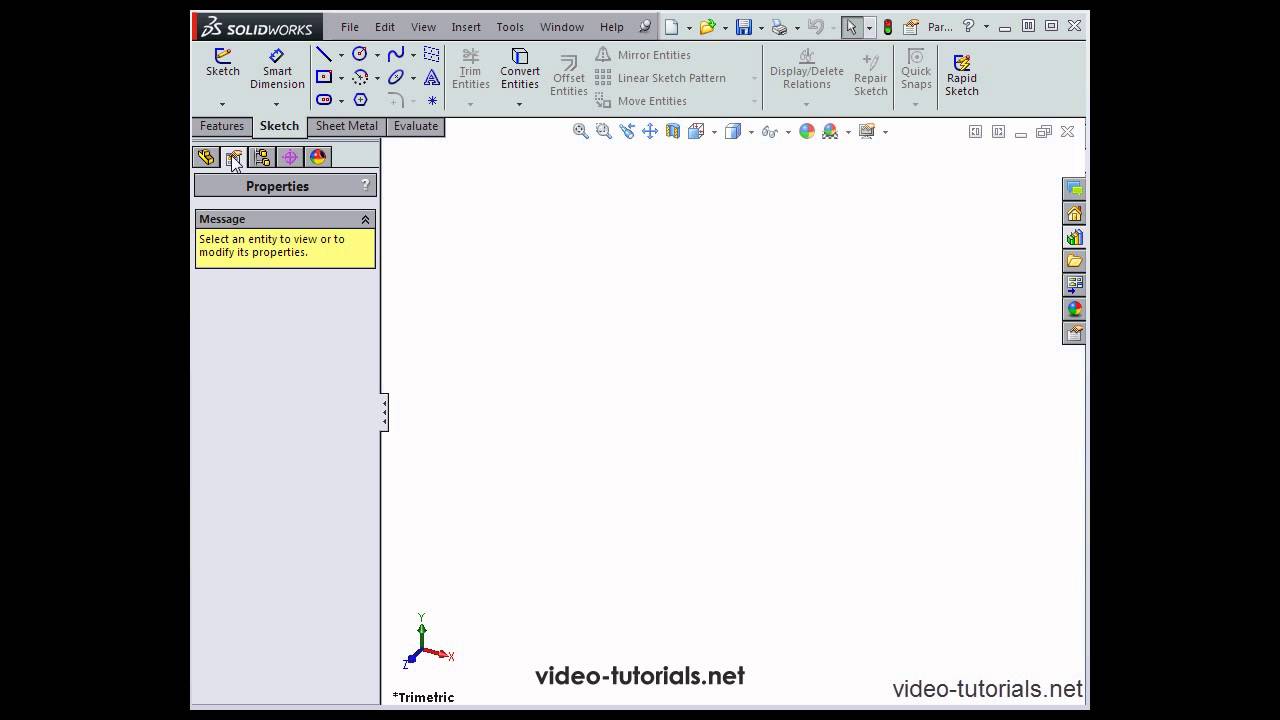The width and height of the screenshot is (1280, 720).
Task: Click the Sketch command button
Action: (x=222, y=62)
